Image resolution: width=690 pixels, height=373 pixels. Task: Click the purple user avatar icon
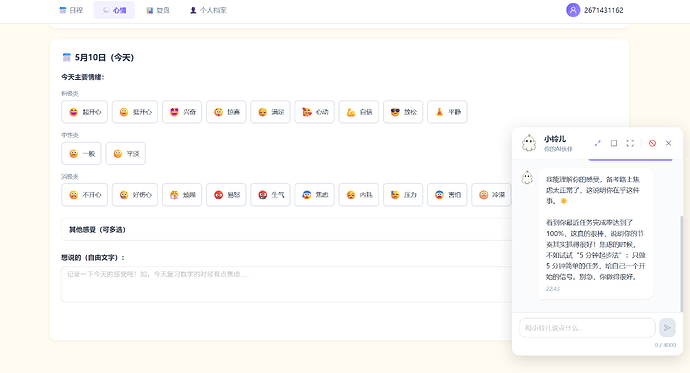click(573, 10)
